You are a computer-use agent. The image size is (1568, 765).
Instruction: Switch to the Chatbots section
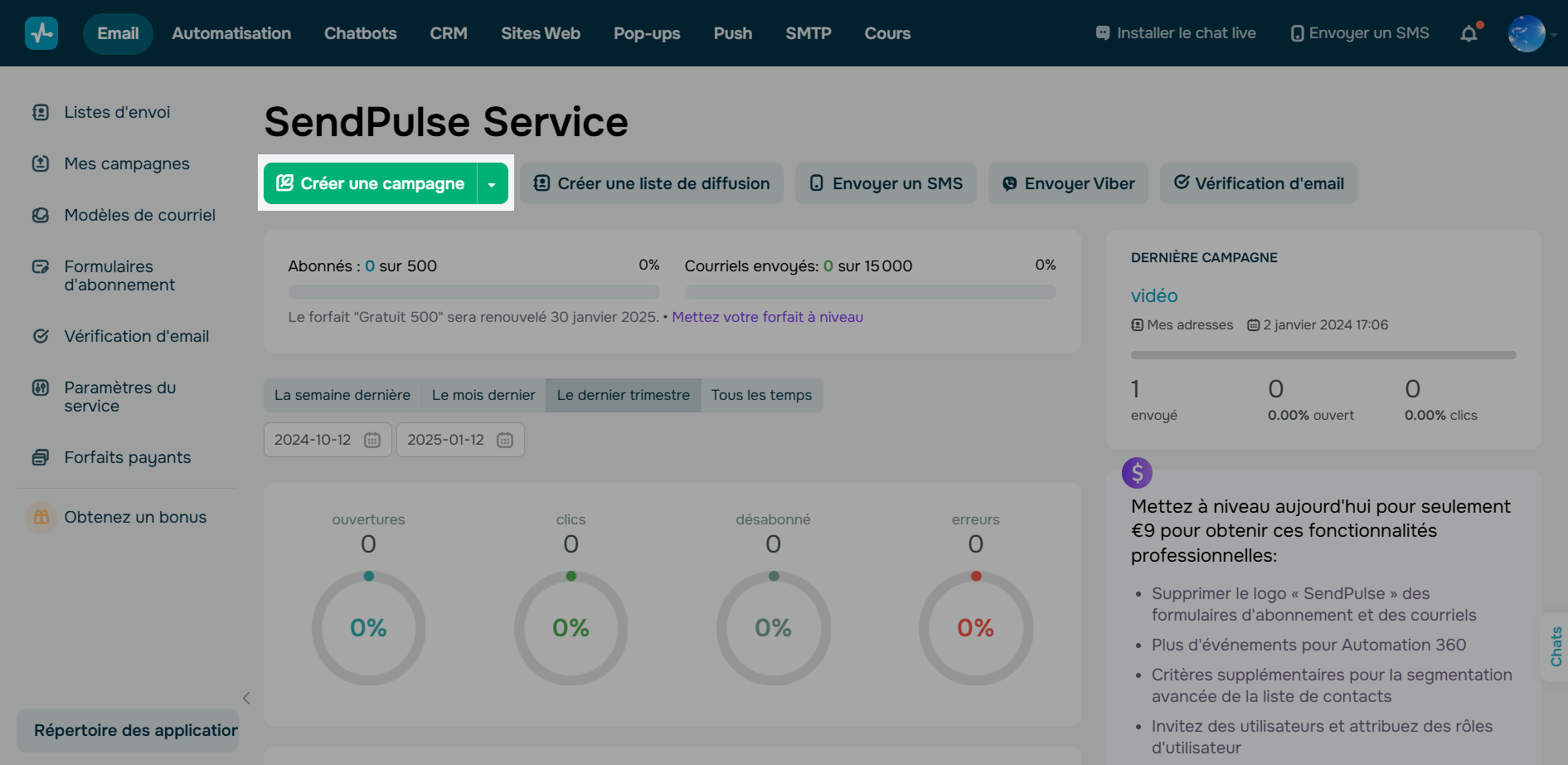360,33
